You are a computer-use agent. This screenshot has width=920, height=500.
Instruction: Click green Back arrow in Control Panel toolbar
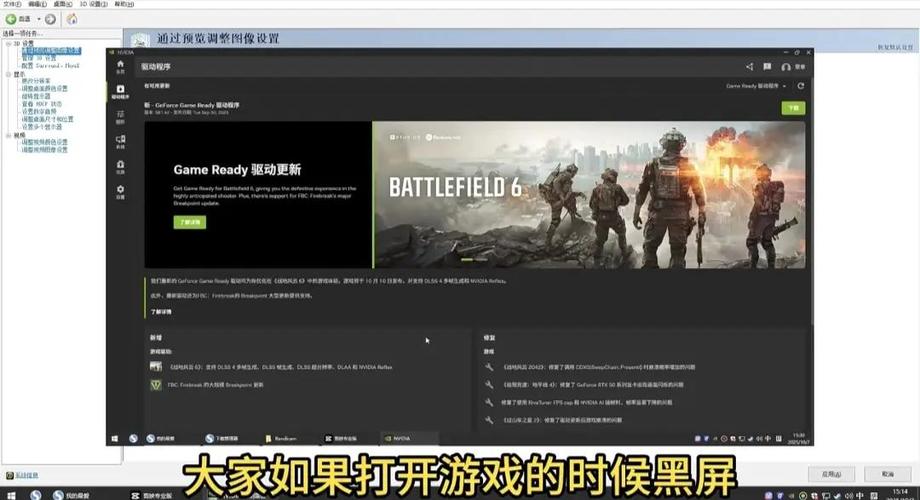point(11,19)
